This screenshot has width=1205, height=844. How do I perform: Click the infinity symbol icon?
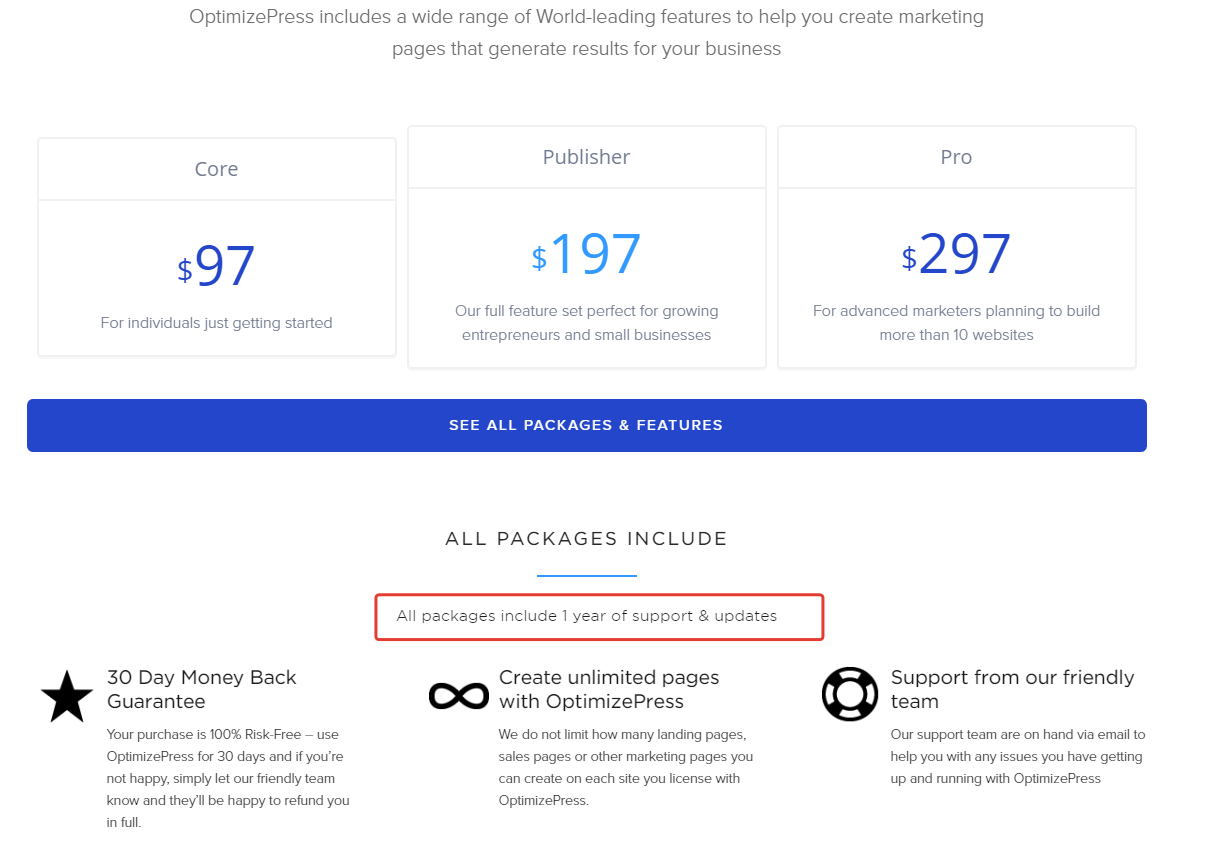click(458, 695)
